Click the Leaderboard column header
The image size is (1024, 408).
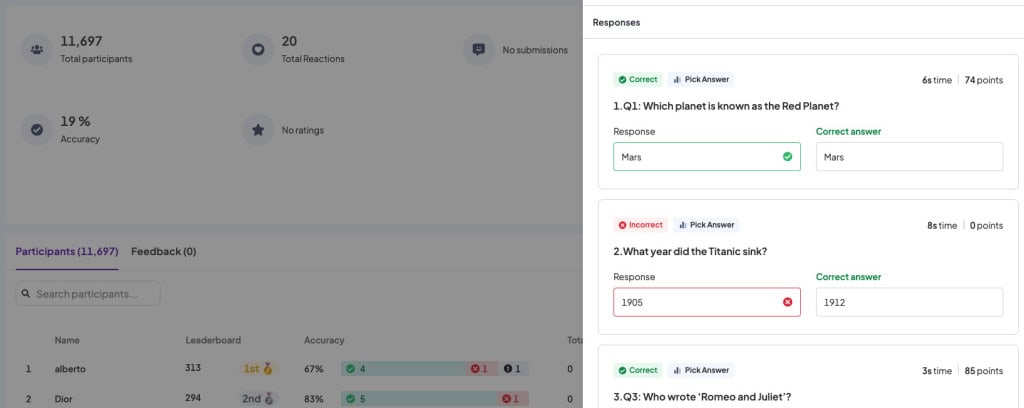tap(213, 340)
